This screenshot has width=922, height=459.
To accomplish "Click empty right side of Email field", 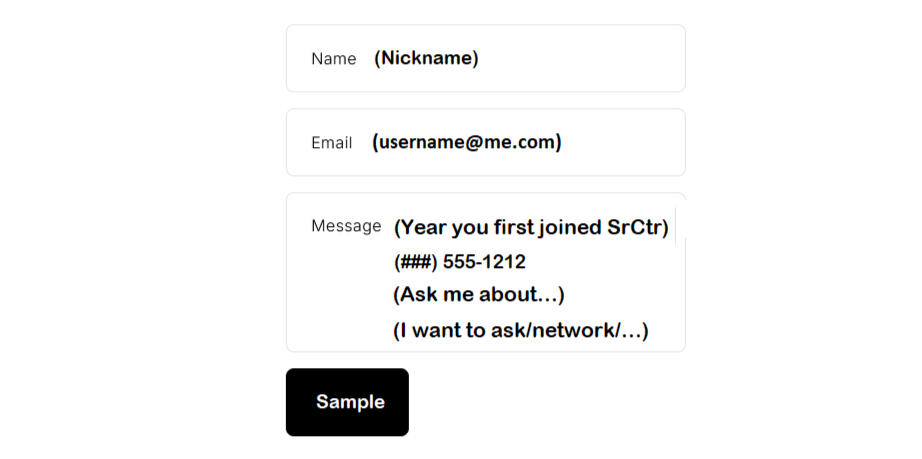I will (x=630, y=142).
